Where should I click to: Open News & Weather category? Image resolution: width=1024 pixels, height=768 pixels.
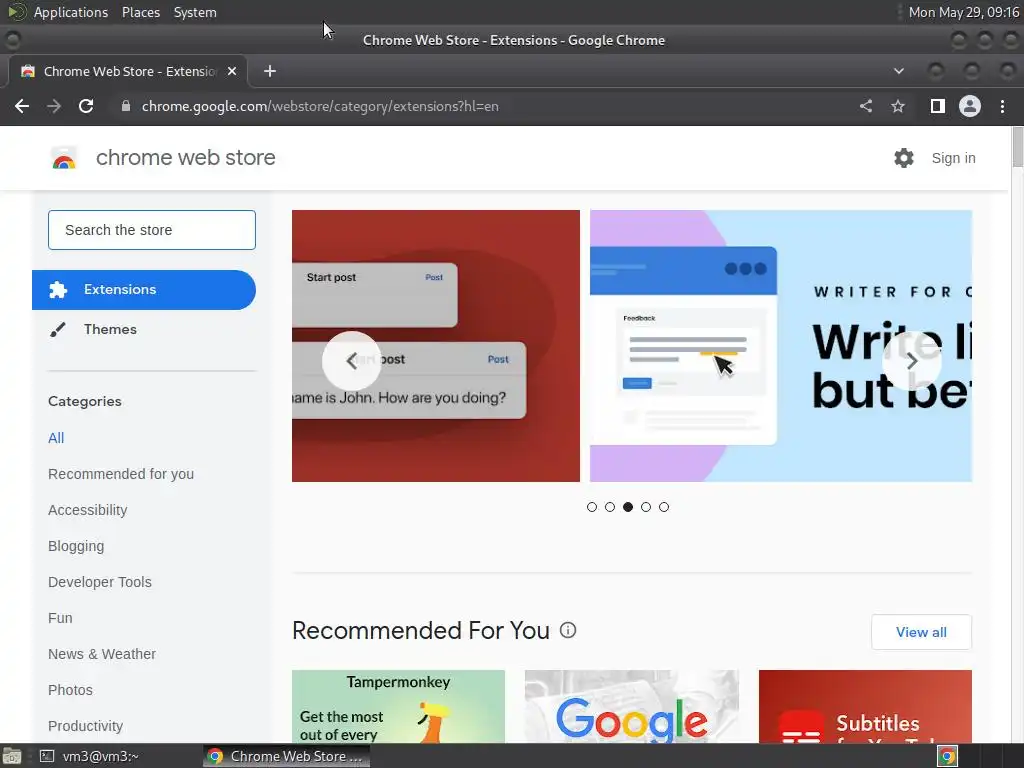click(x=102, y=654)
